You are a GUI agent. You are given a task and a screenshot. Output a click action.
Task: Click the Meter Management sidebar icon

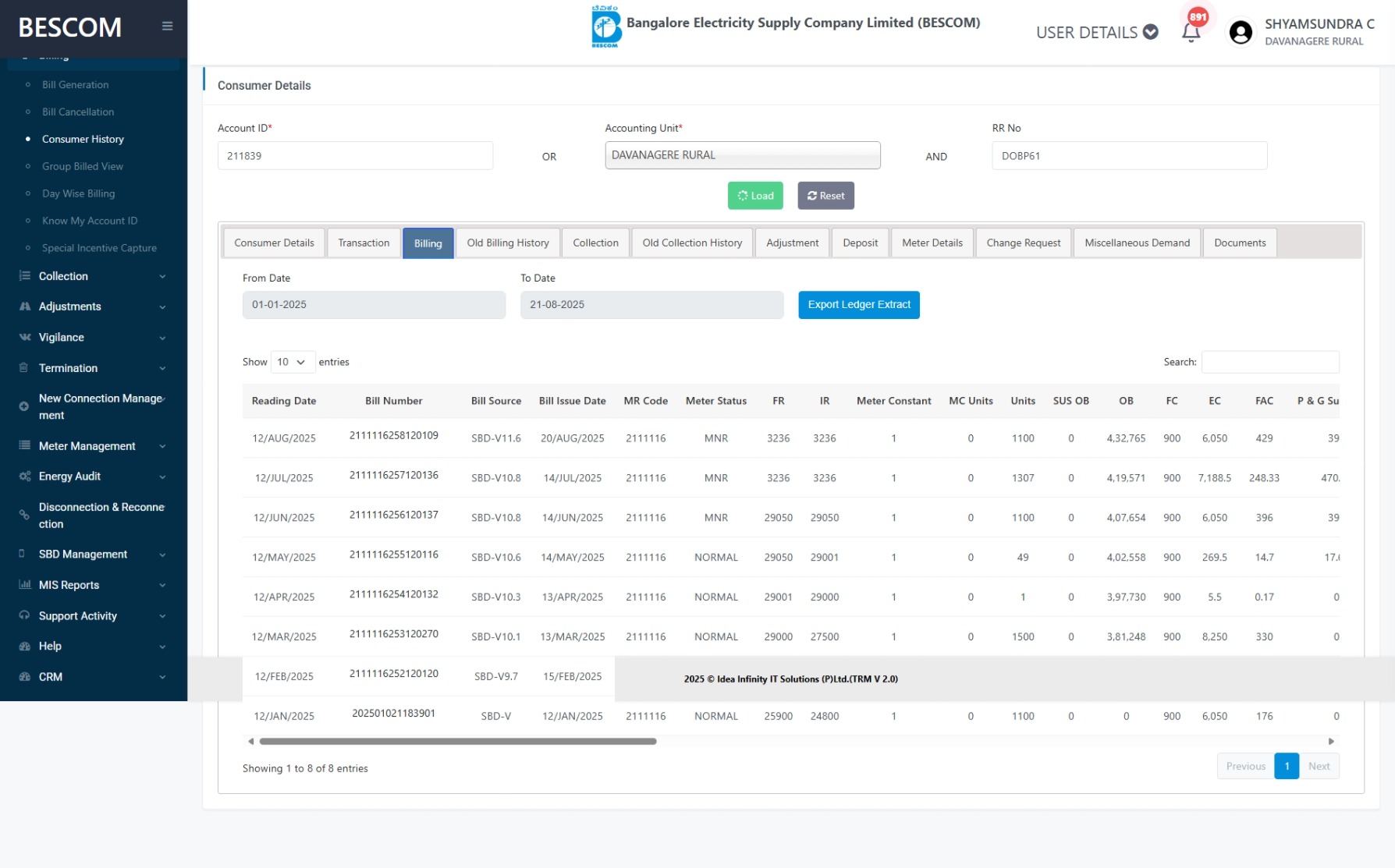point(25,446)
